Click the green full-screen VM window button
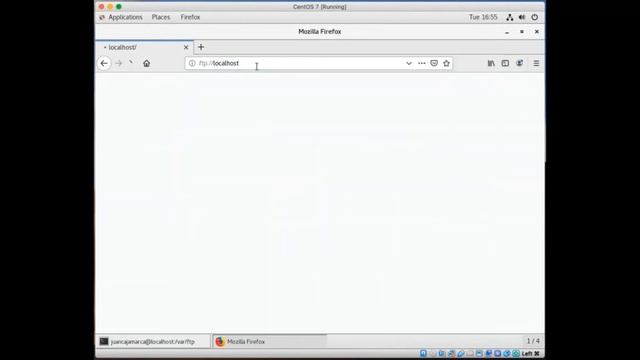This screenshot has width=640, height=360. pos(119,7)
